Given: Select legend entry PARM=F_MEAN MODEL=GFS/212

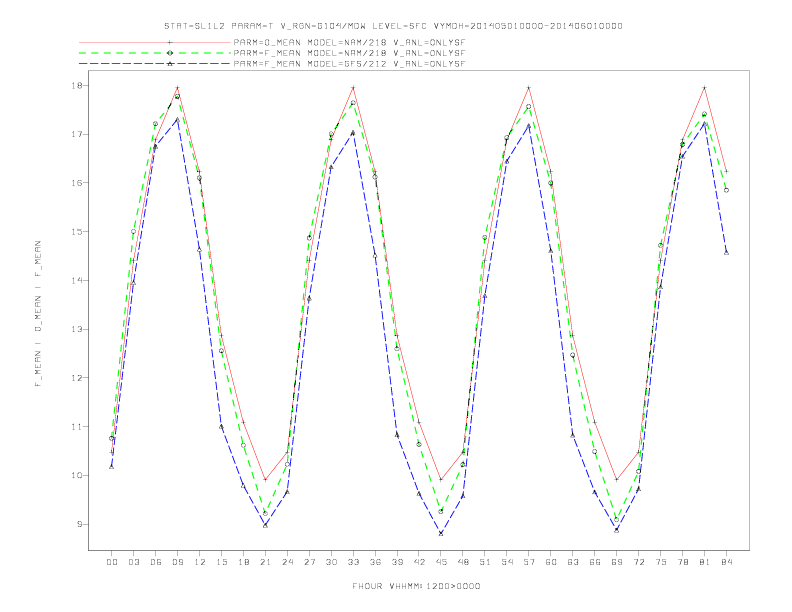Looking at the screenshot, I should coord(349,64).
